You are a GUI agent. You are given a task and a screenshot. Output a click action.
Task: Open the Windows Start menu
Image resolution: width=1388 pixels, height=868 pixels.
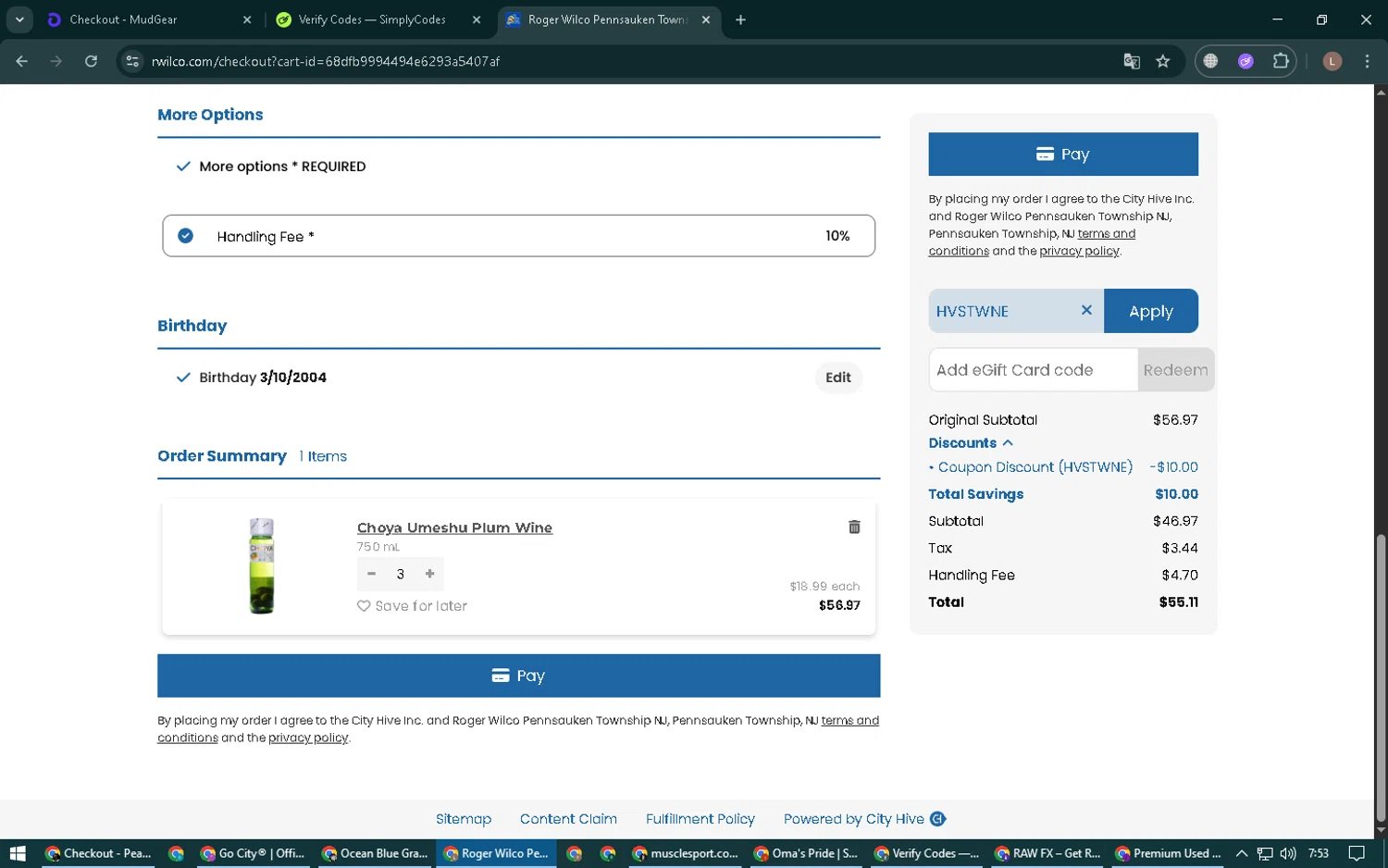(x=18, y=853)
